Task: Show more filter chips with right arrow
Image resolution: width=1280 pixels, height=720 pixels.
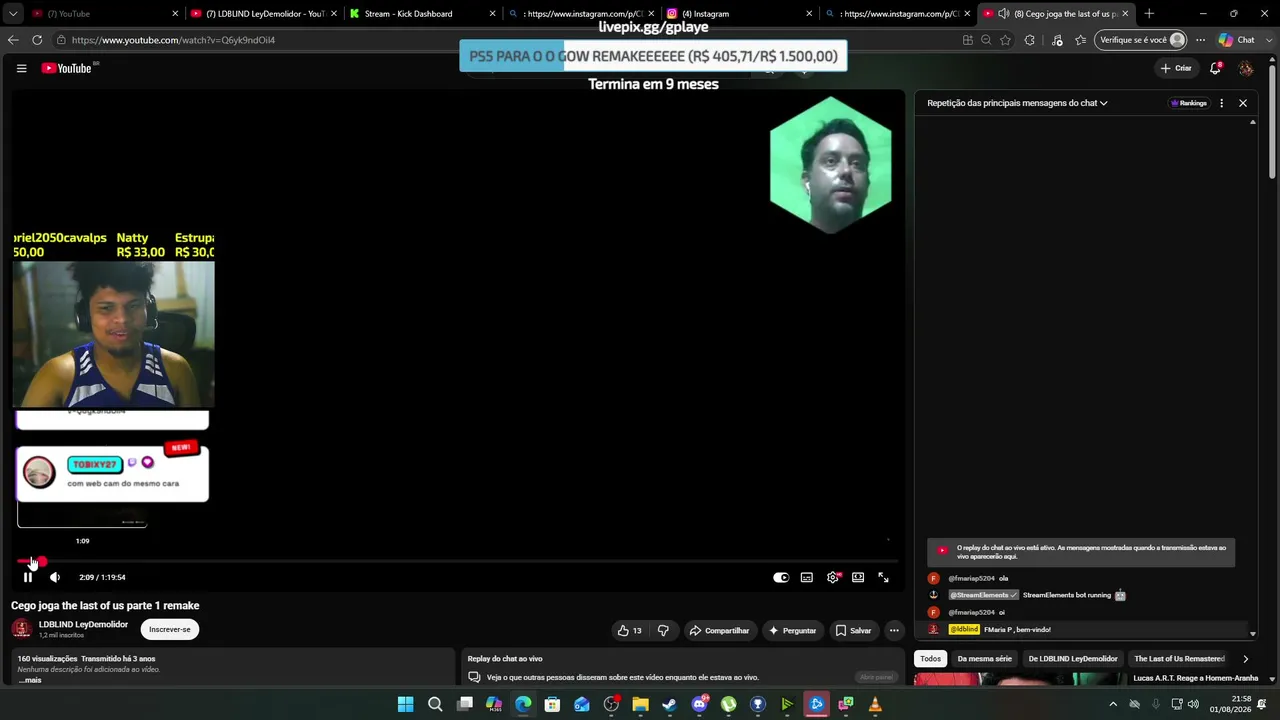Action: click(x=1245, y=659)
